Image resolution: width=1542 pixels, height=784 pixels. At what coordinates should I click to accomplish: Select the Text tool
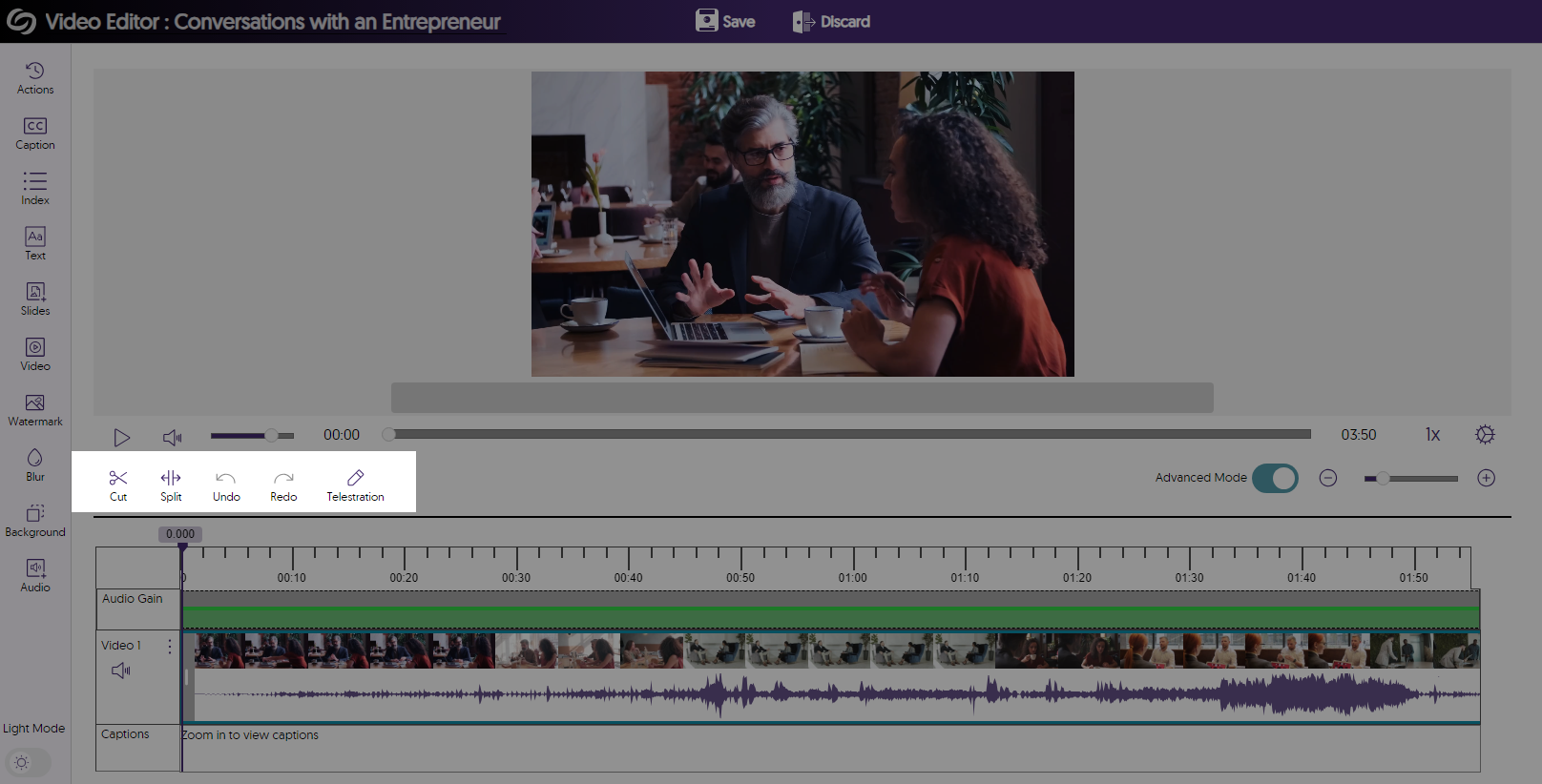[x=35, y=244]
